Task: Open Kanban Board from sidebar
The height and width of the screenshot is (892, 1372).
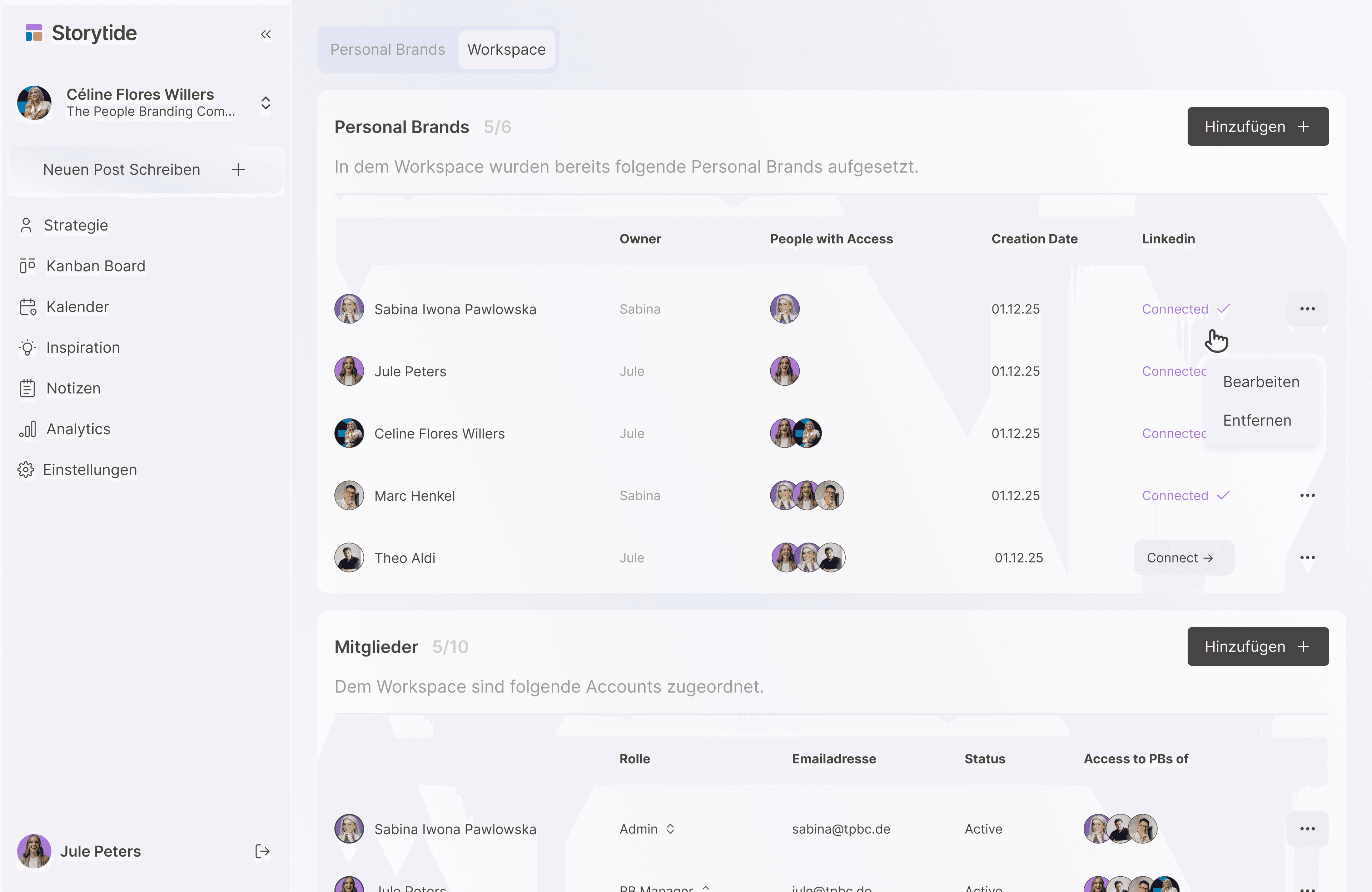Action: (x=95, y=266)
